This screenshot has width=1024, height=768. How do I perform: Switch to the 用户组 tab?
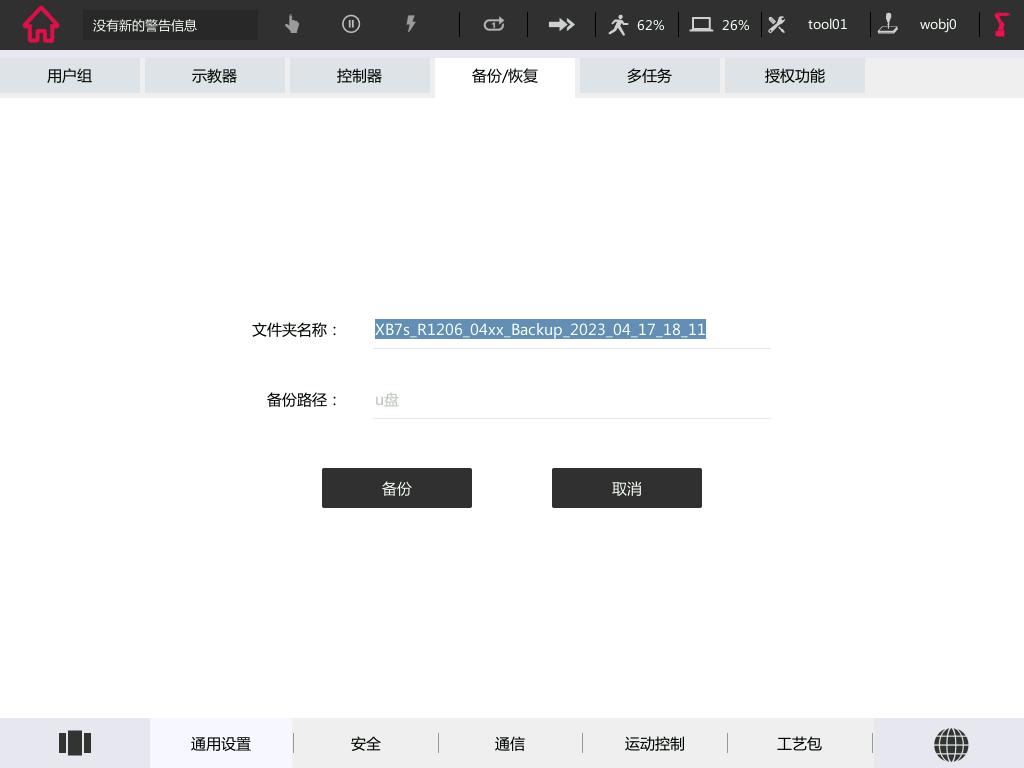70,76
